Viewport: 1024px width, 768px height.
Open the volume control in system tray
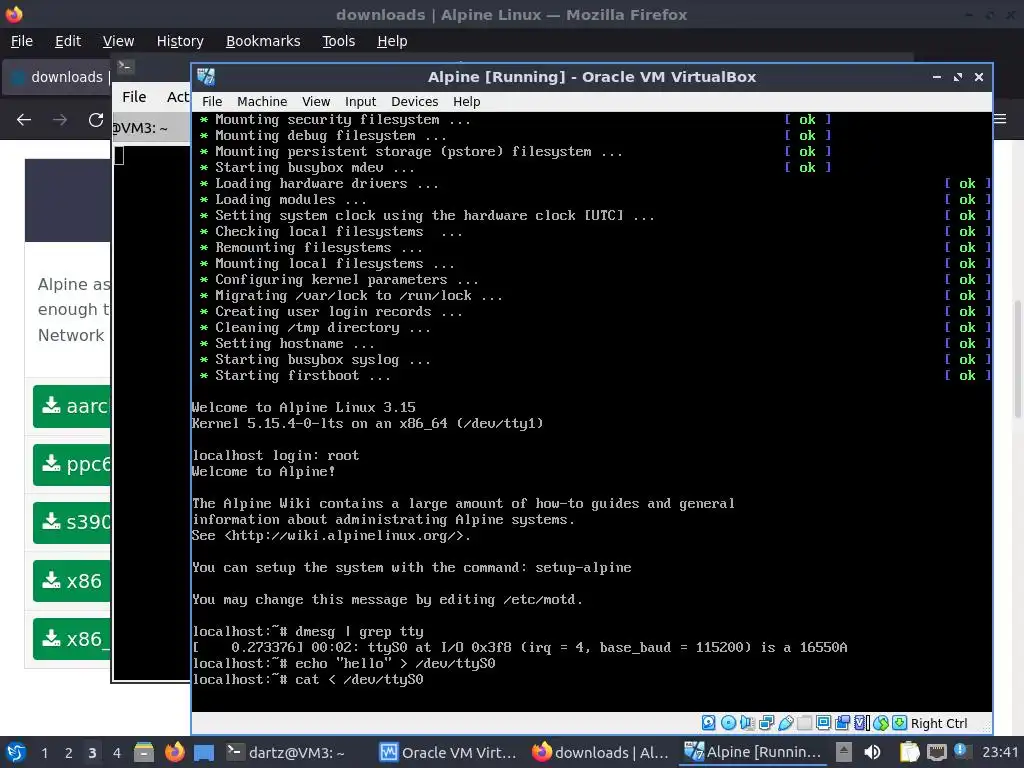872,752
